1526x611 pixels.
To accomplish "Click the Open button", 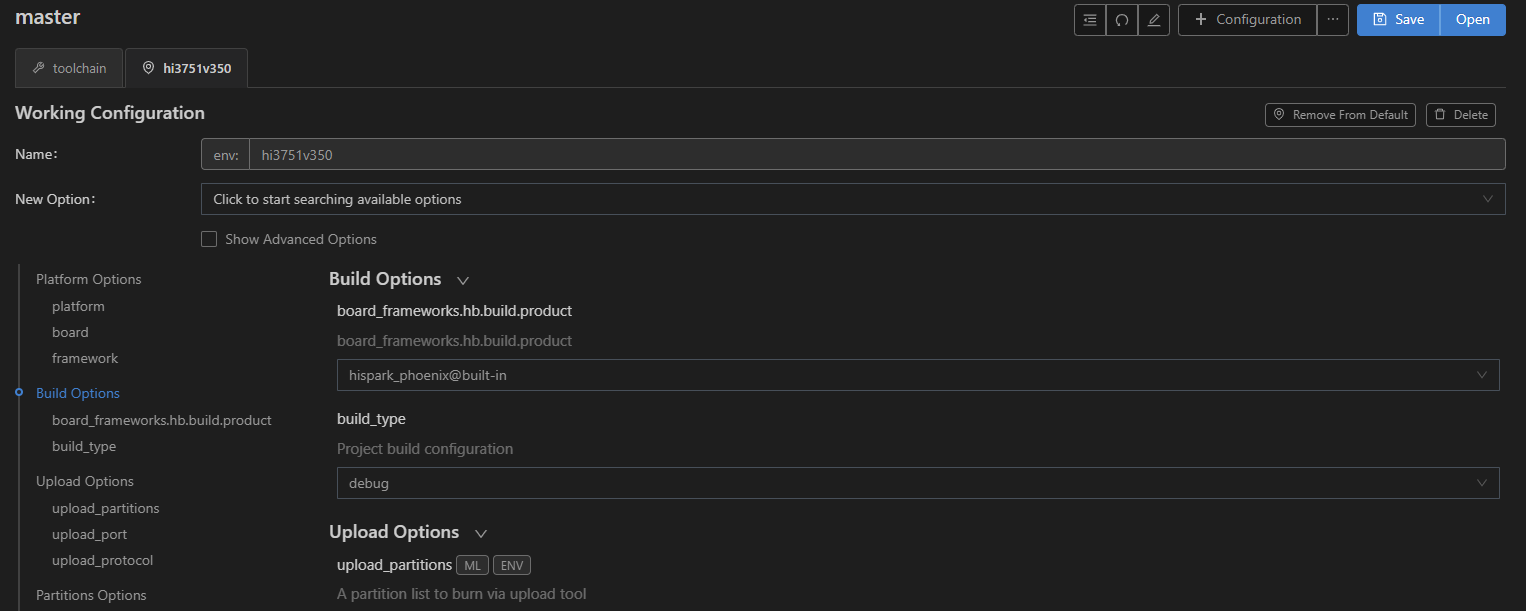I will click(x=1472, y=20).
